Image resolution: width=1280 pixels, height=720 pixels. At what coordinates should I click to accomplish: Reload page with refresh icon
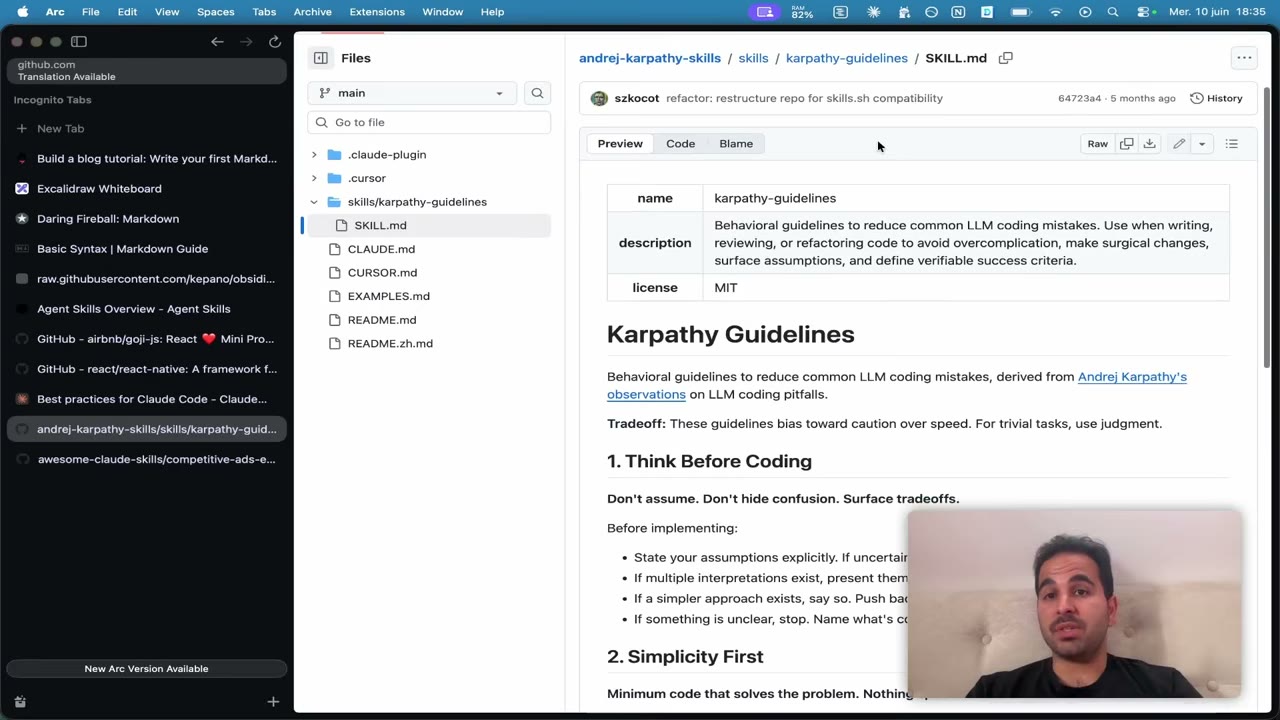click(x=275, y=41)
